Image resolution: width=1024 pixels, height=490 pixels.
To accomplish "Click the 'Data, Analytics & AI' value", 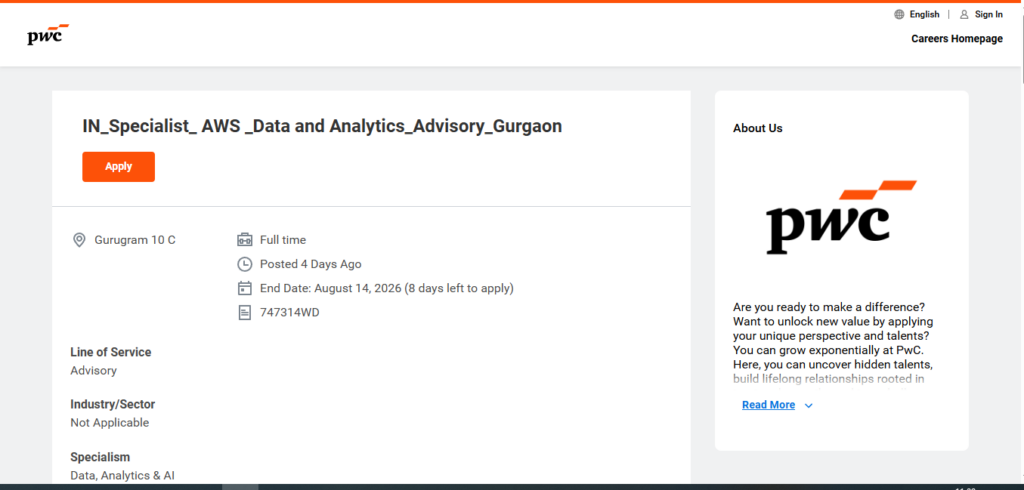I will pos(122,476).
